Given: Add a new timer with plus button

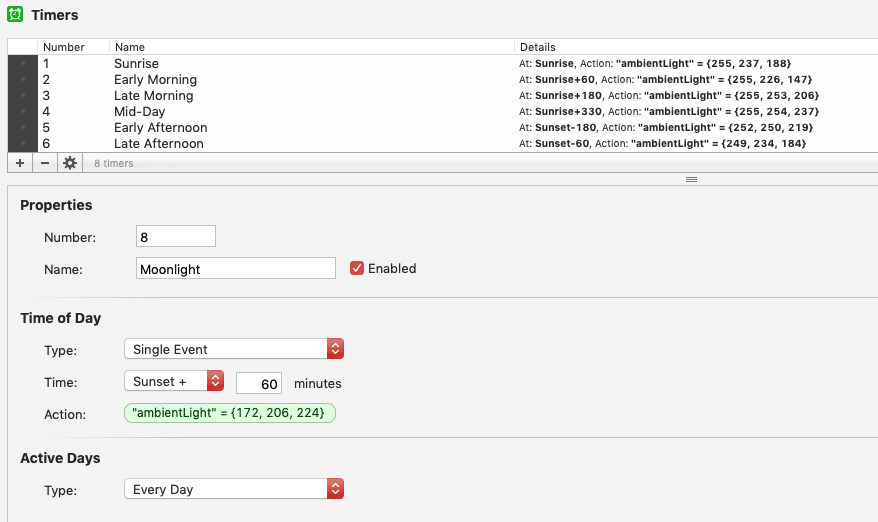Looking at the screenshot, I should coord(20,163).
